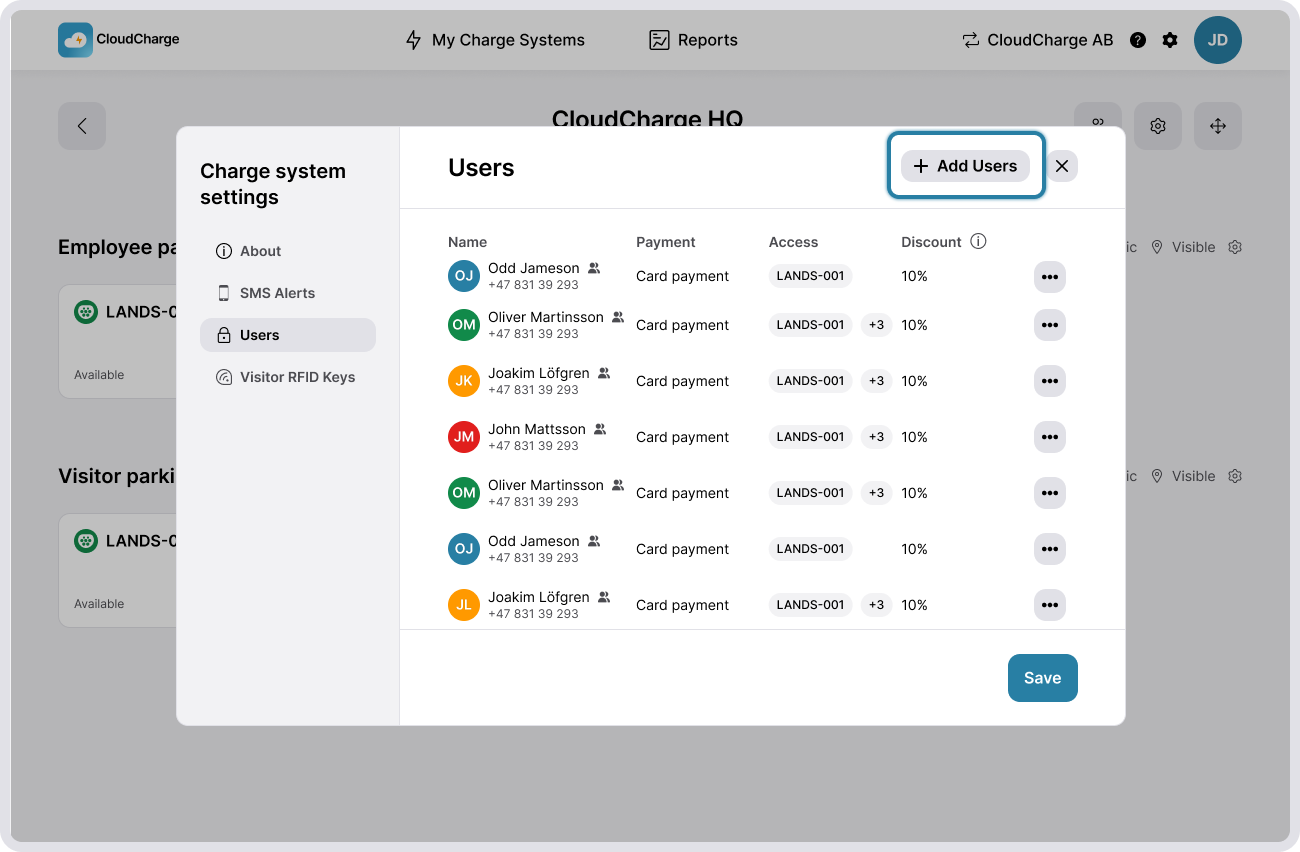Image resolution: width=1300 pixels, height=852 pixels.
Task: Click the move arrows icon button
Action: 1218,126
